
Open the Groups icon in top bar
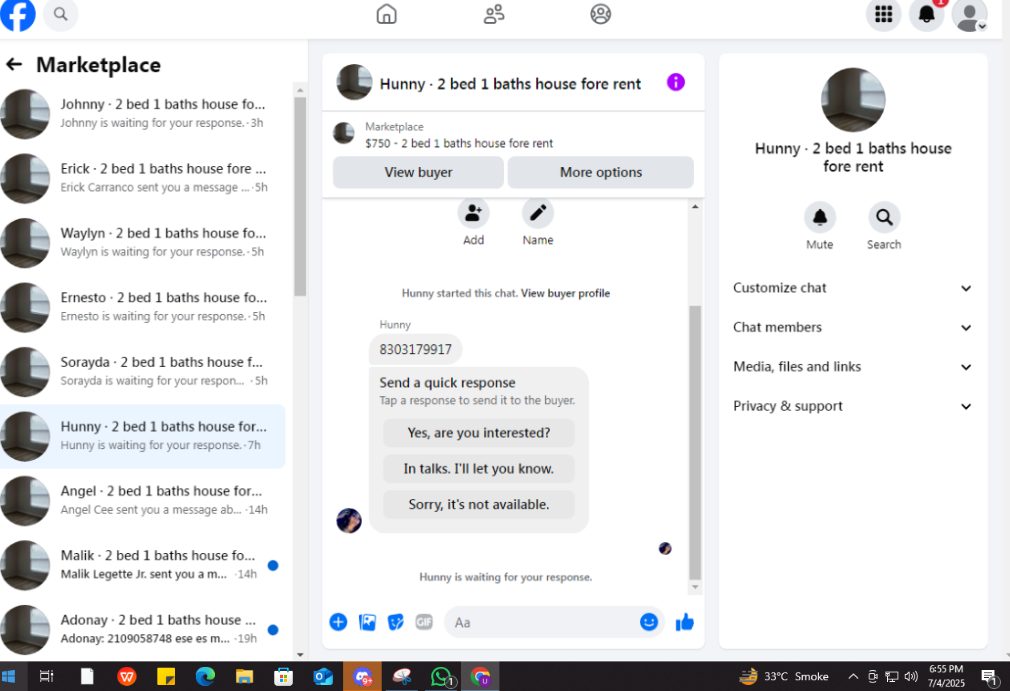(600, 14)
